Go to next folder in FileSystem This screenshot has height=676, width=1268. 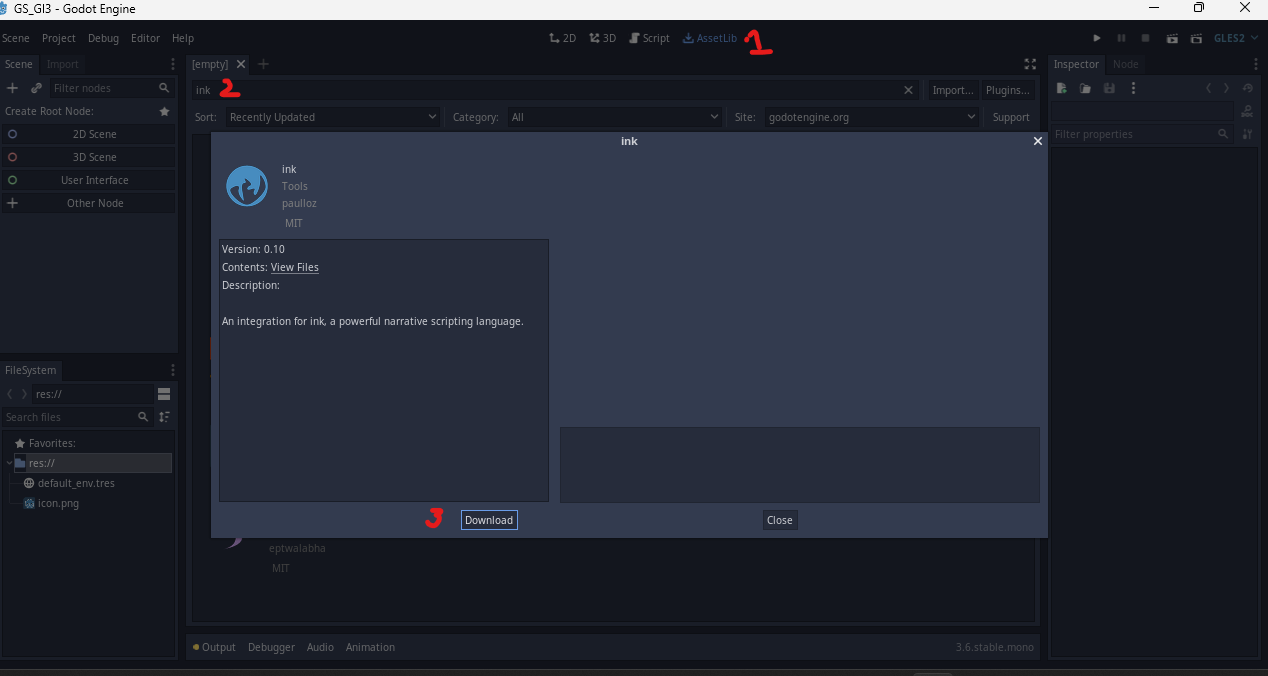[x=25, y=394]
